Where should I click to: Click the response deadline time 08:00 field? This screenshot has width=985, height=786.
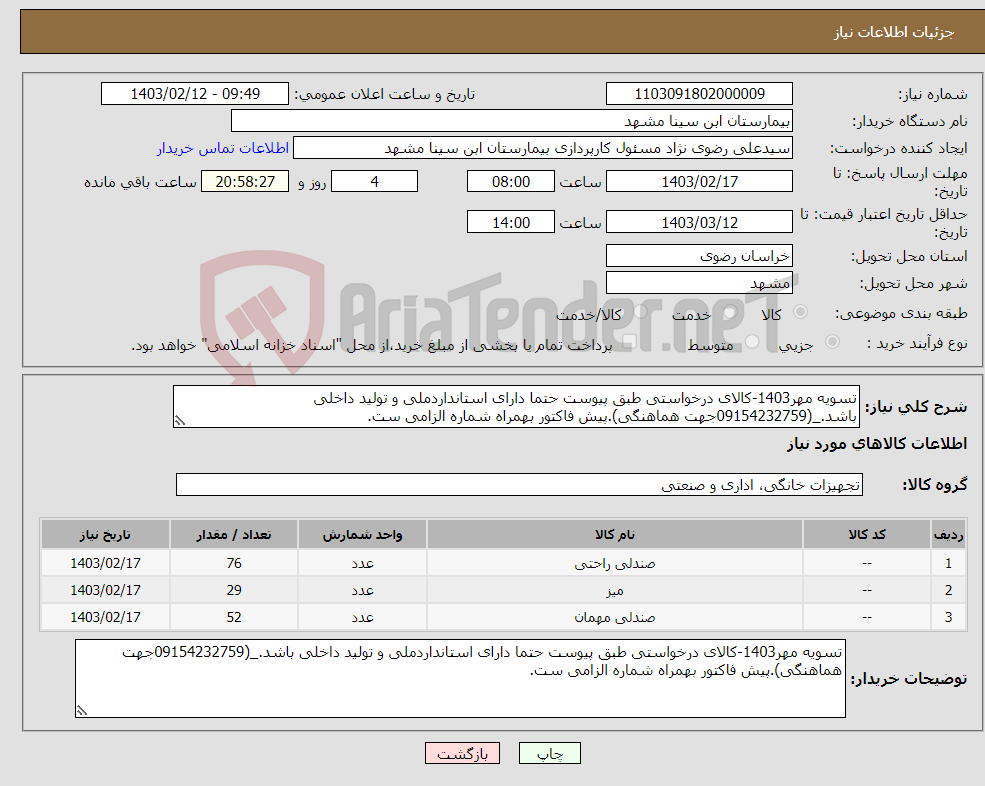pos(511,182)
